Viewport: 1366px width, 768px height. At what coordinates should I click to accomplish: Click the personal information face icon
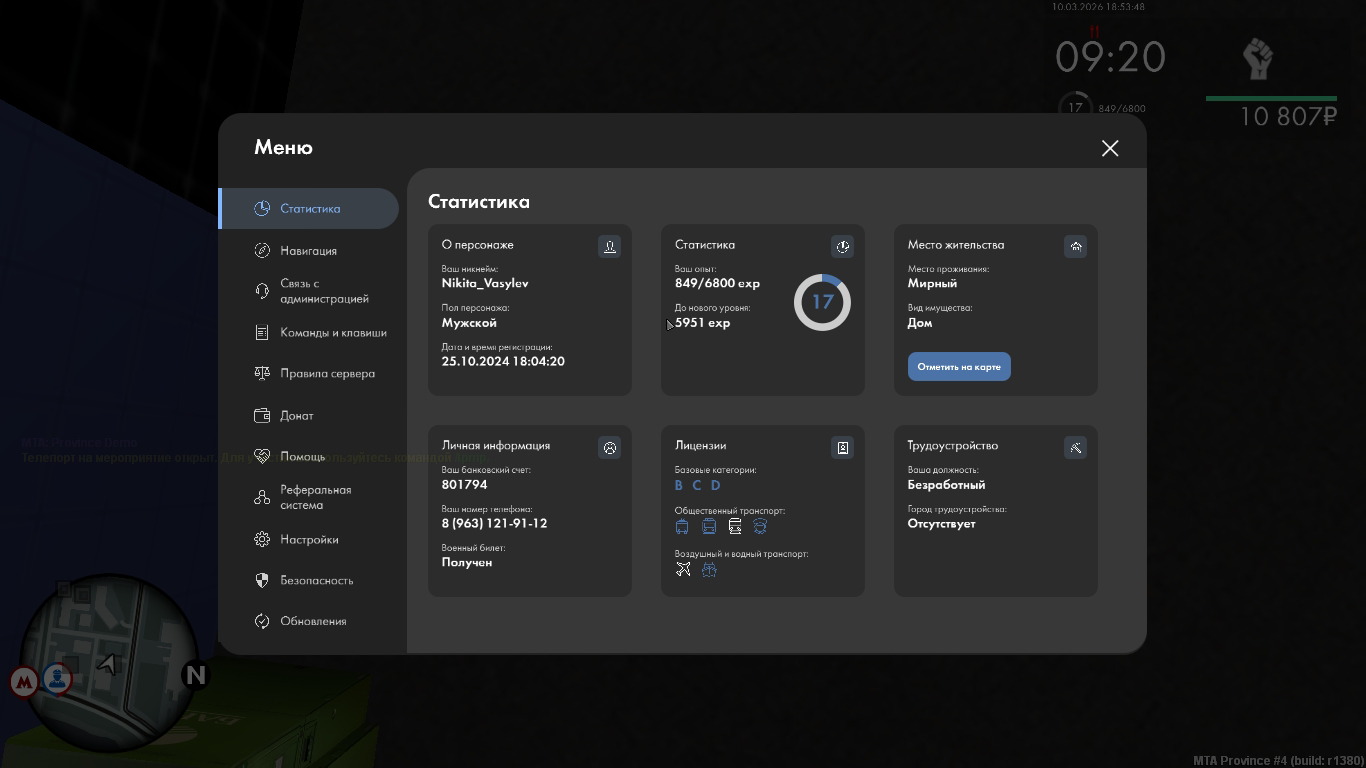tap(609, 447)
